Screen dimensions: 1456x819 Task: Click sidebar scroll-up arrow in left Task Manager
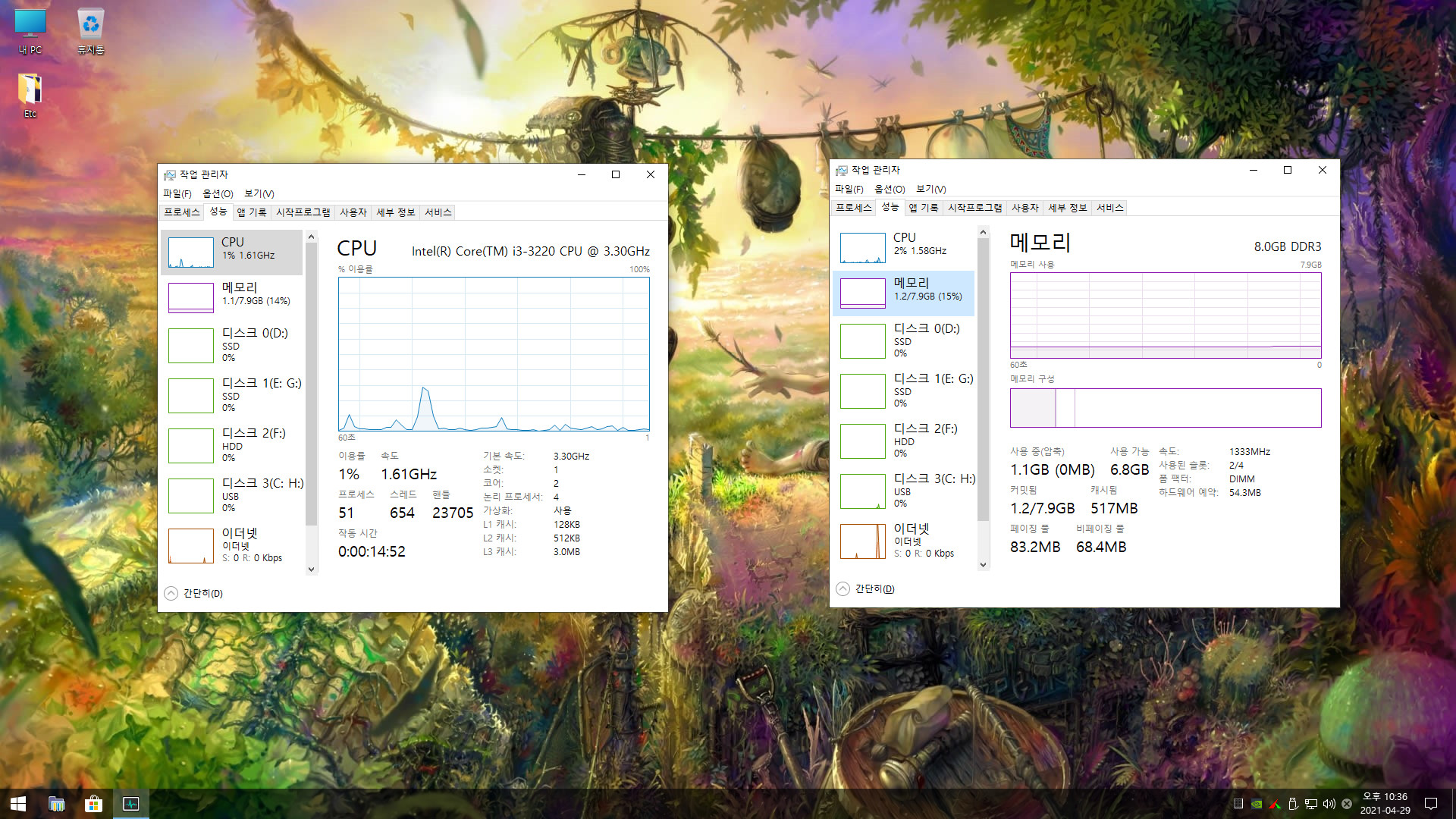tap(311, 237)
